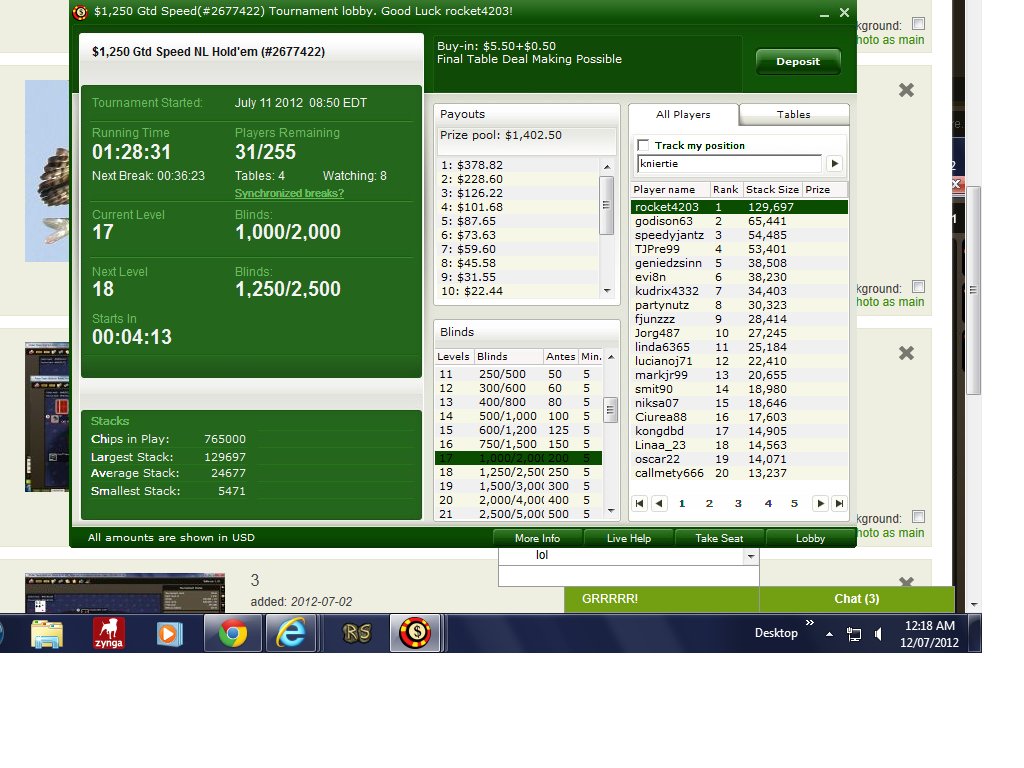Tick the middle background checkbox on the webpage
This screenshot has height=768, width=1024.
pos(918,286)
